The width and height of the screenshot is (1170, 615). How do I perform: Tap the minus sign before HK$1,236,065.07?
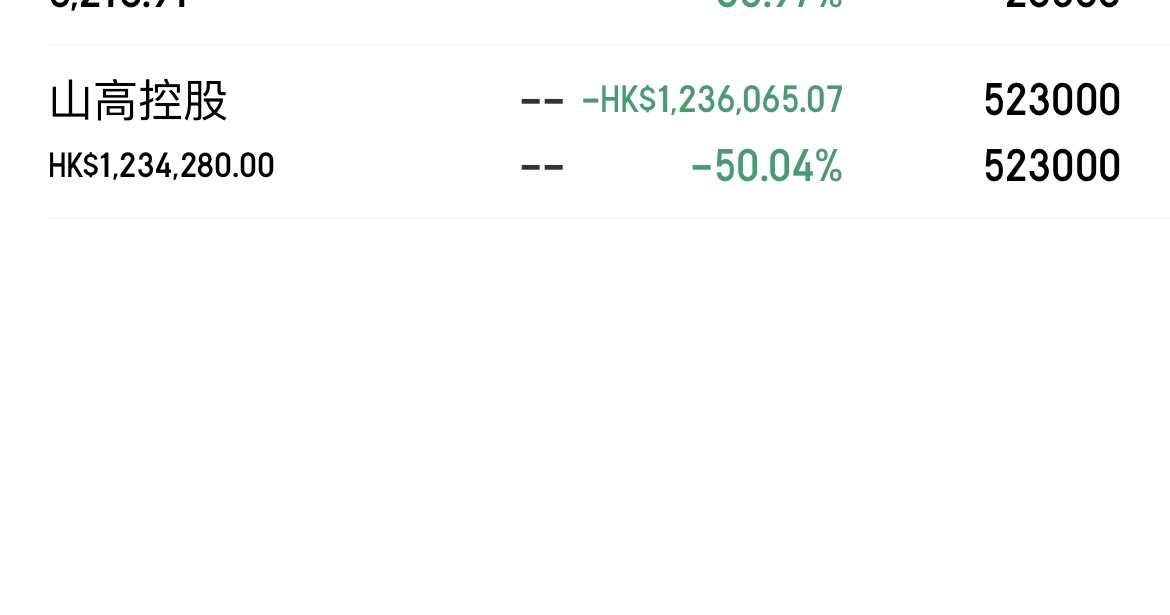589,101
